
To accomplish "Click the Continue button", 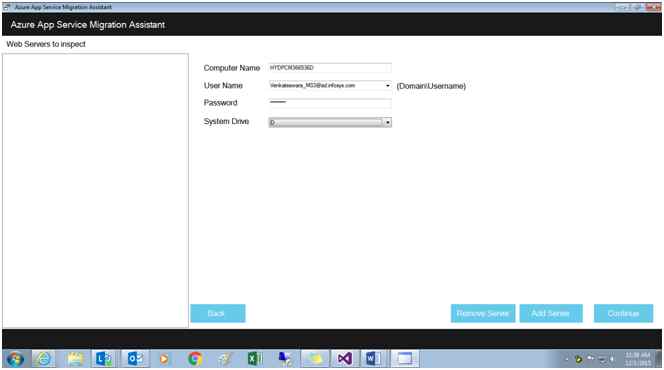I will (623, 313).
